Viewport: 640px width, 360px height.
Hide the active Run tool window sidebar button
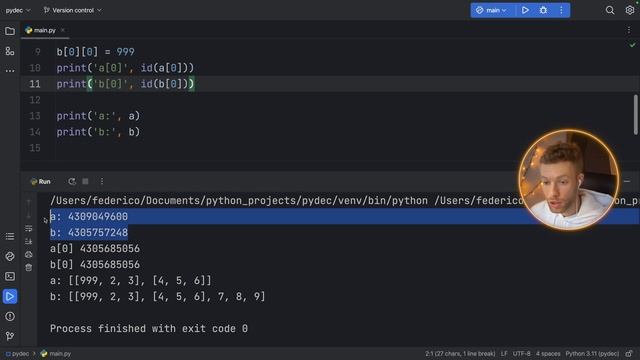tap(10, 296)
